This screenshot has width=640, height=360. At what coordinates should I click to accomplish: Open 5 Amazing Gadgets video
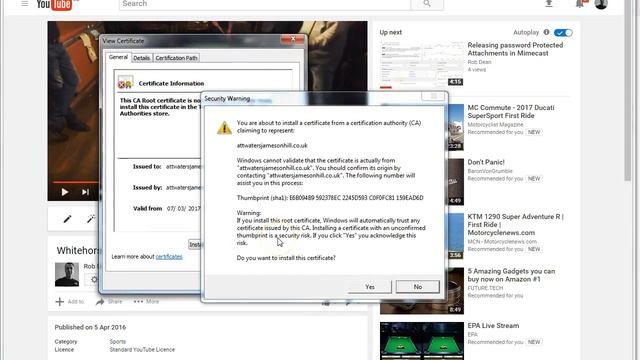(x=511, y=275)
